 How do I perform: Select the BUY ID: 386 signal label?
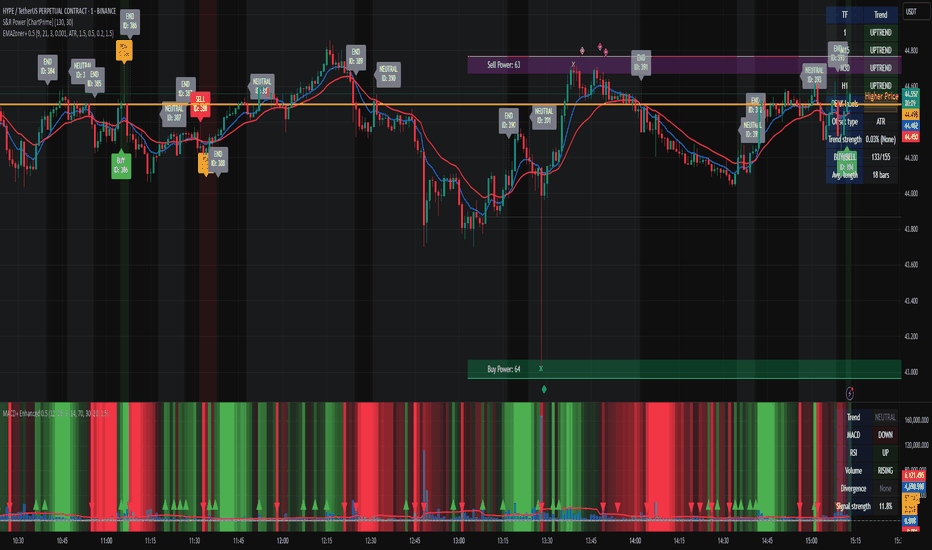point(121,165)
